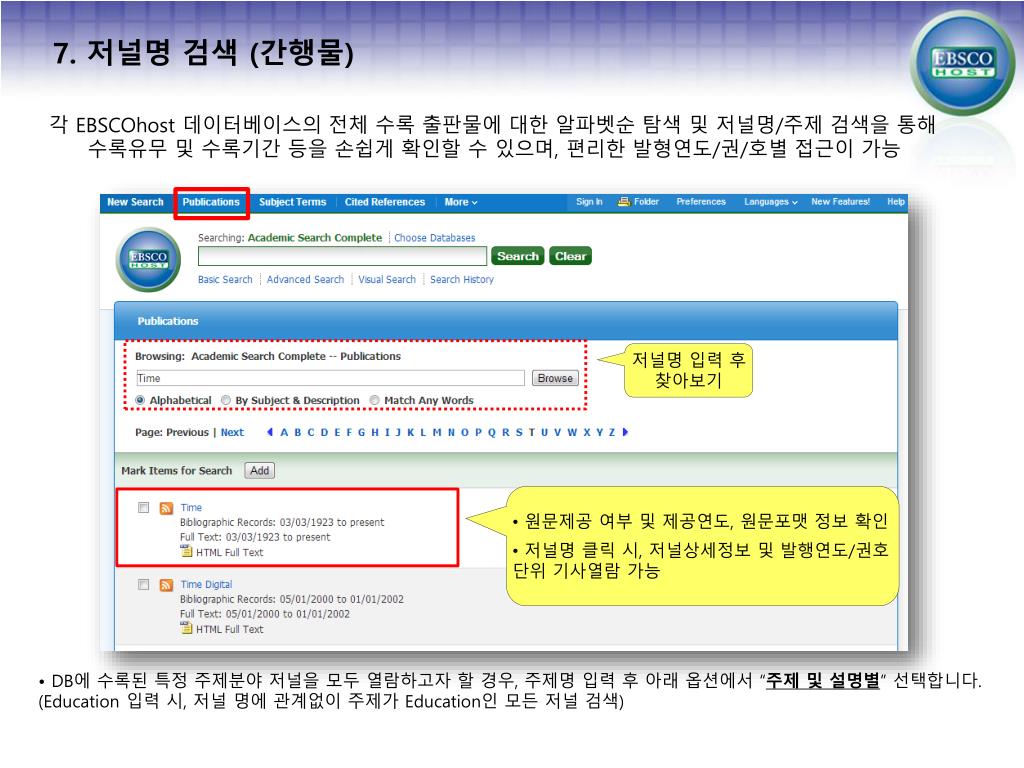Image resolution: width=1024 pixels, height=768 pixels.
Task: Open the Subject Terms tab
Action: click(x=293, y=202)
